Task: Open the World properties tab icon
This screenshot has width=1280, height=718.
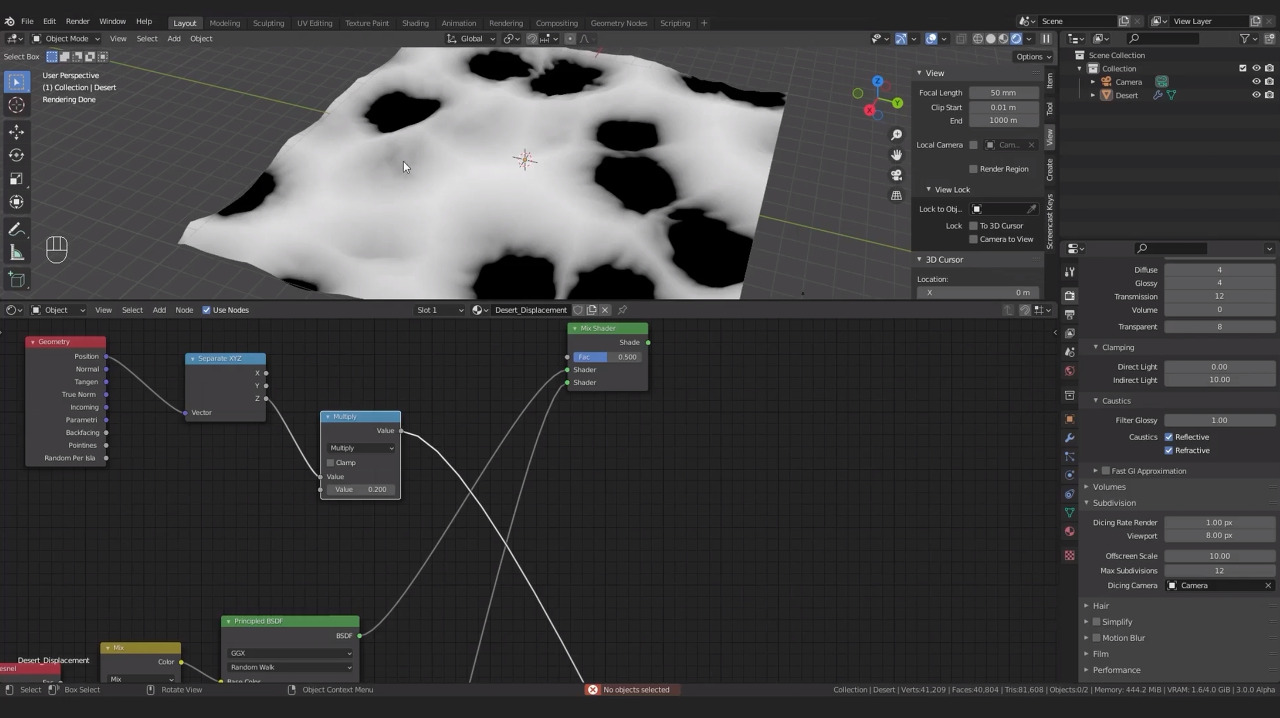Action: pos(1069,371)
